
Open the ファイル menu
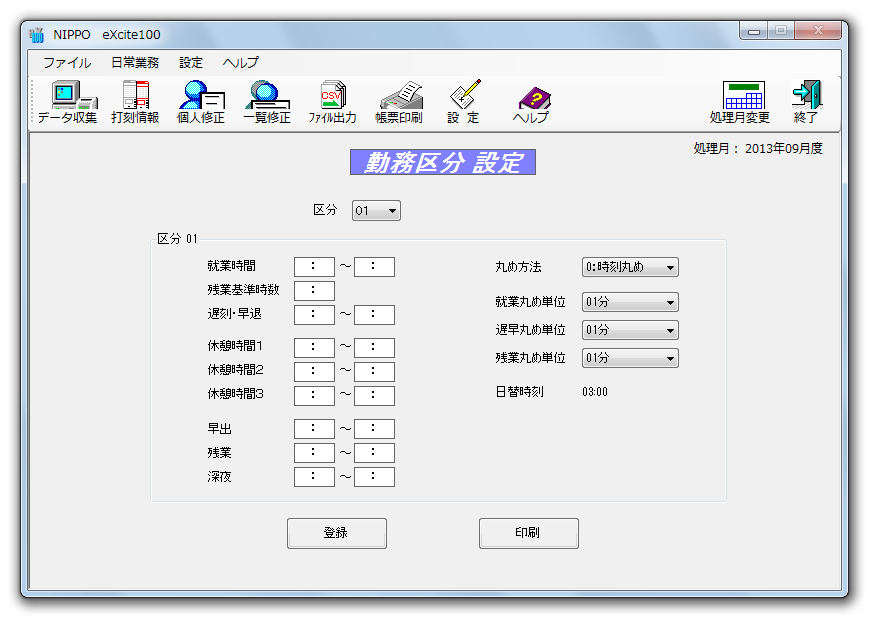(x=66, y=62)
